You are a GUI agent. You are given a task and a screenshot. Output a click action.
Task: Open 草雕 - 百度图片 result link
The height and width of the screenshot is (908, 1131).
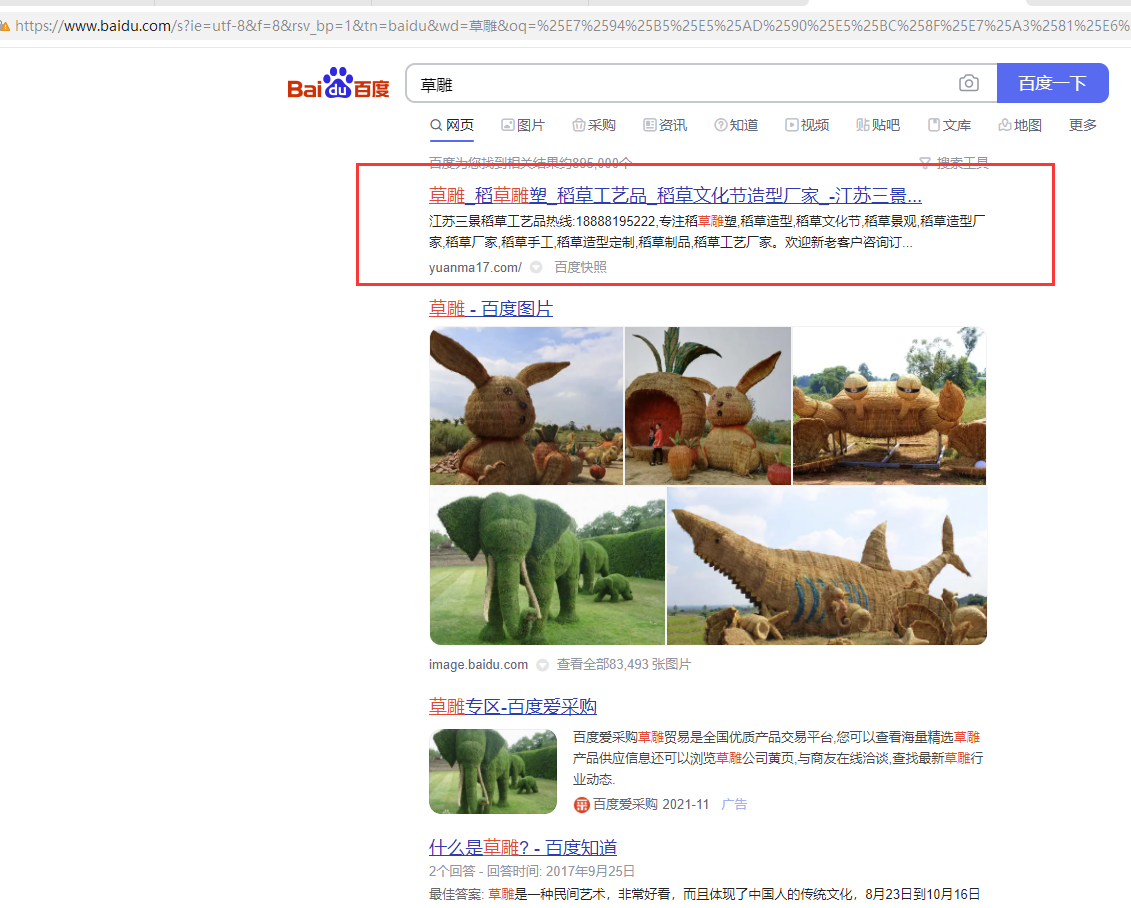[x=490, y=309]
